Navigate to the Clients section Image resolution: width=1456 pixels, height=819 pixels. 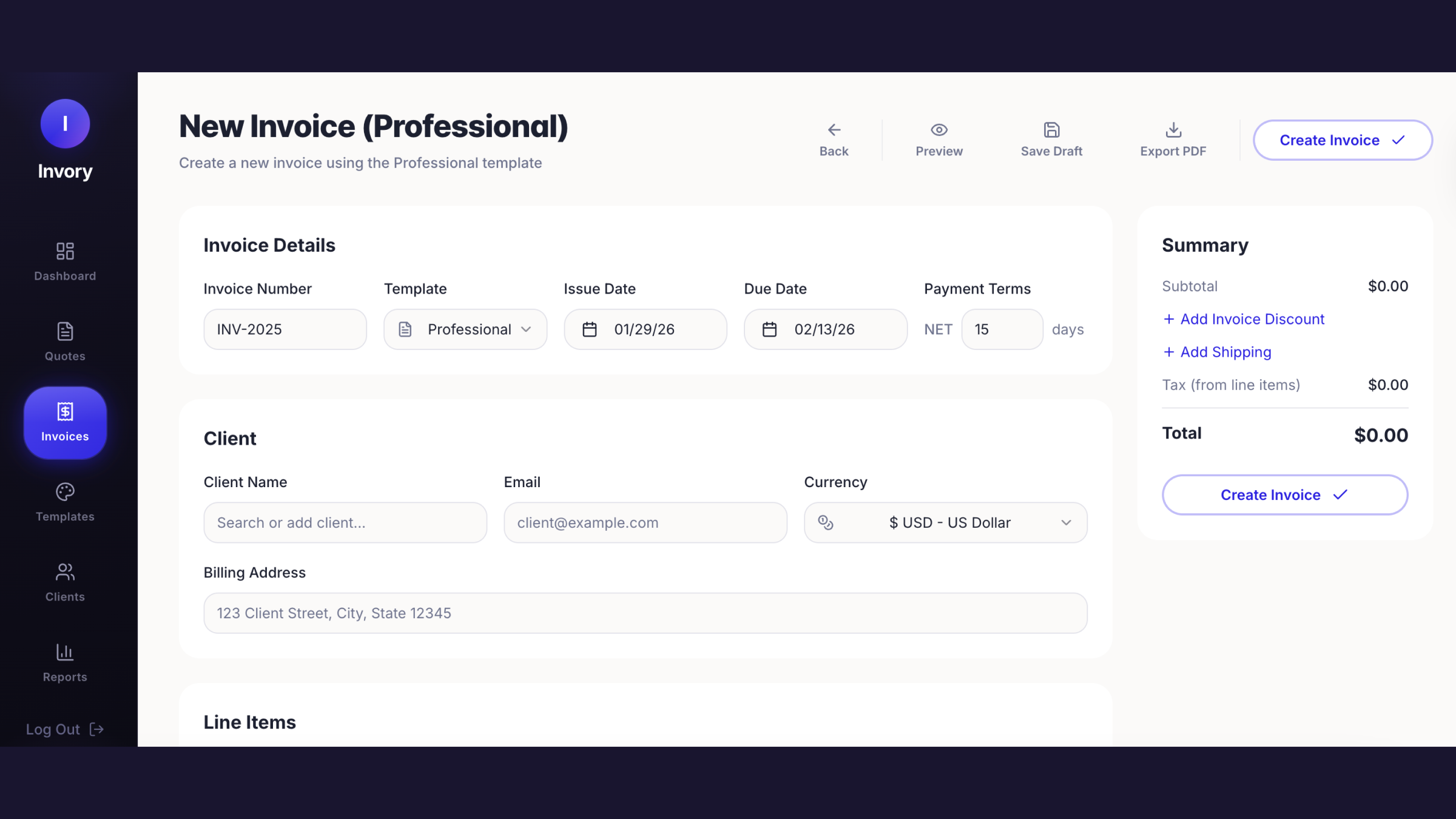tap(65, 582)
